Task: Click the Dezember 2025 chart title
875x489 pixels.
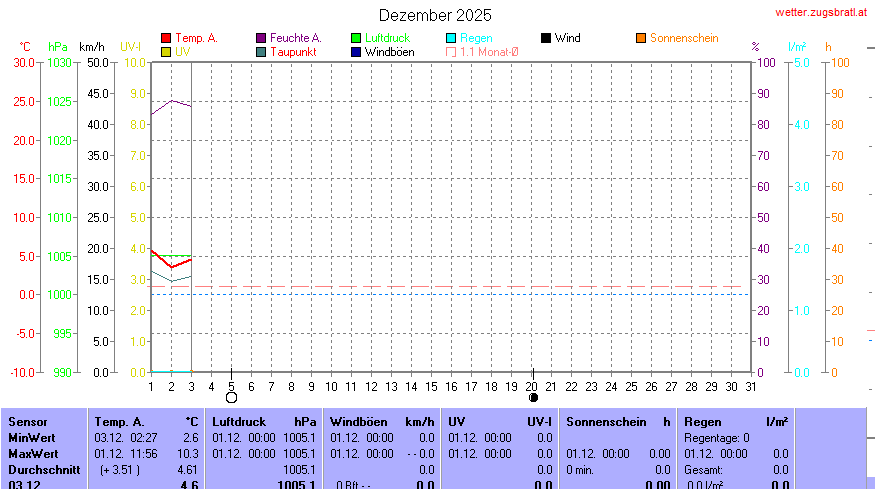Action: (x=435, y=15)
